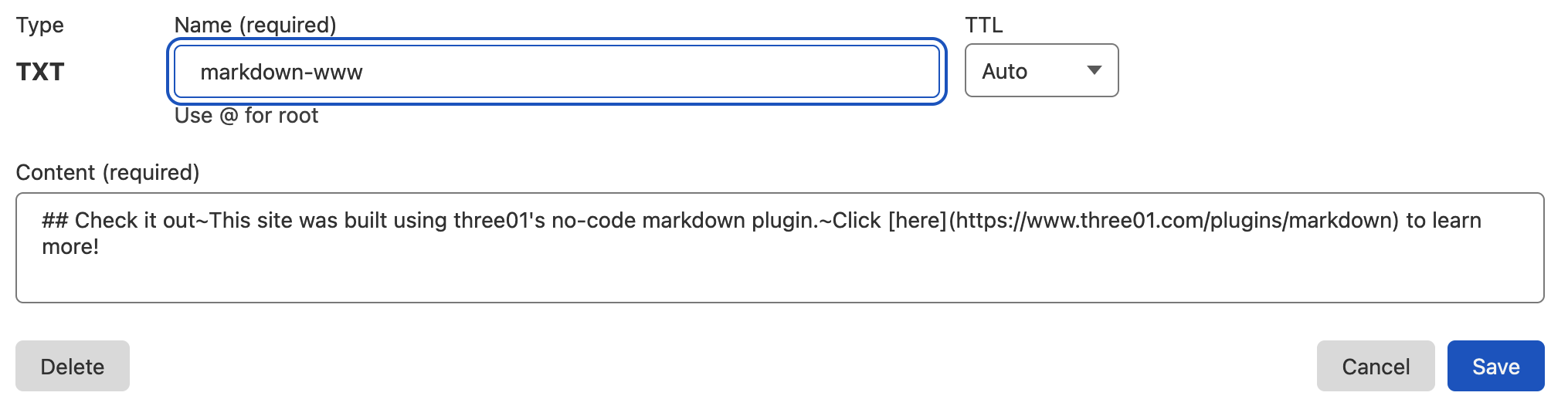Viewport: 1568px width, 406px height.
Task: Click the "Use @ for root" hint
Action: click(x=246, y=116)
